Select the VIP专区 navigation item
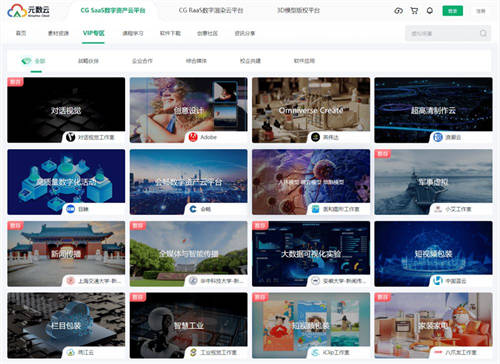Image resolution: width=500 pixels, height=364 pixels. tap(93, 33)
